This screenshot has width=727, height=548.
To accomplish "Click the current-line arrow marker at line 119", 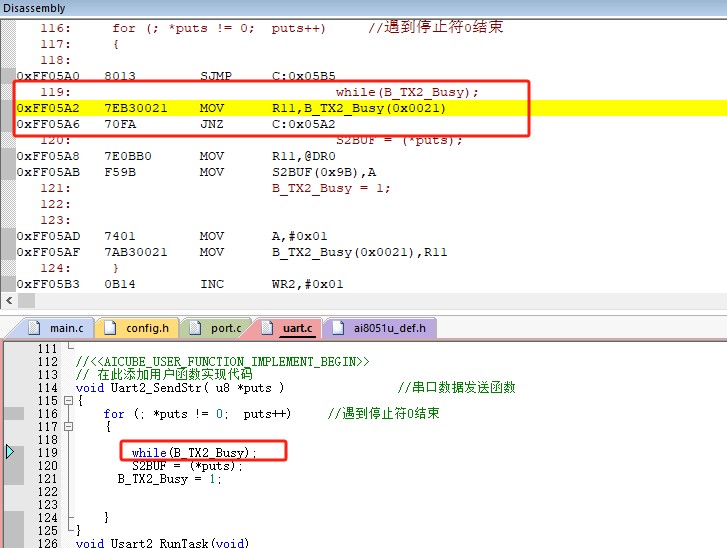I will pos(10,452).
